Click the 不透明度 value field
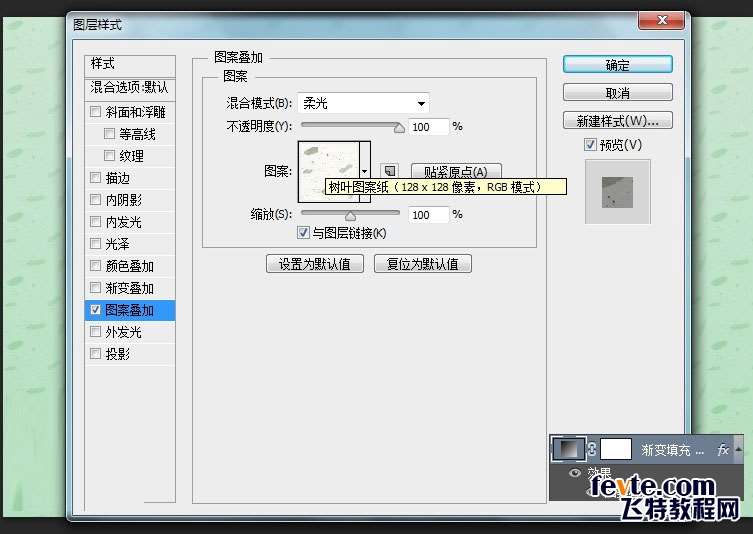The width and height of the screenshot is (753, 534). click(428, 127)
